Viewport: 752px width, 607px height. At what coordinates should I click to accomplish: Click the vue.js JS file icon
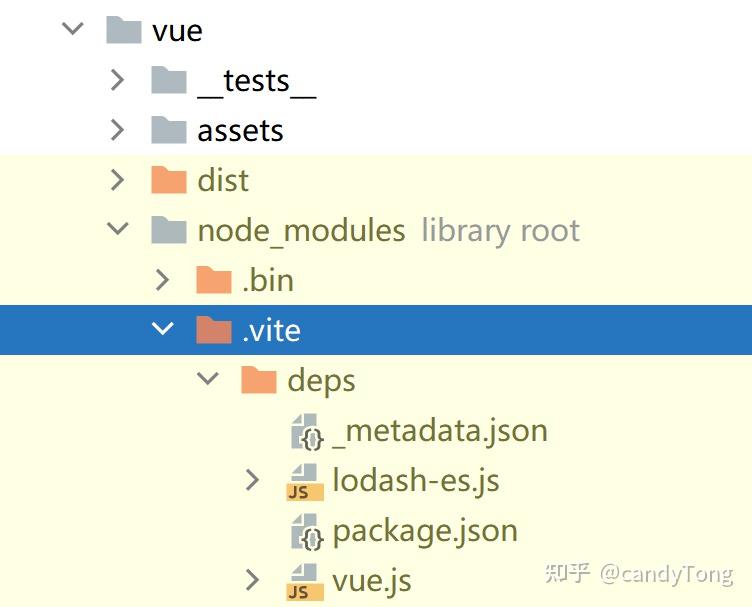304,581
